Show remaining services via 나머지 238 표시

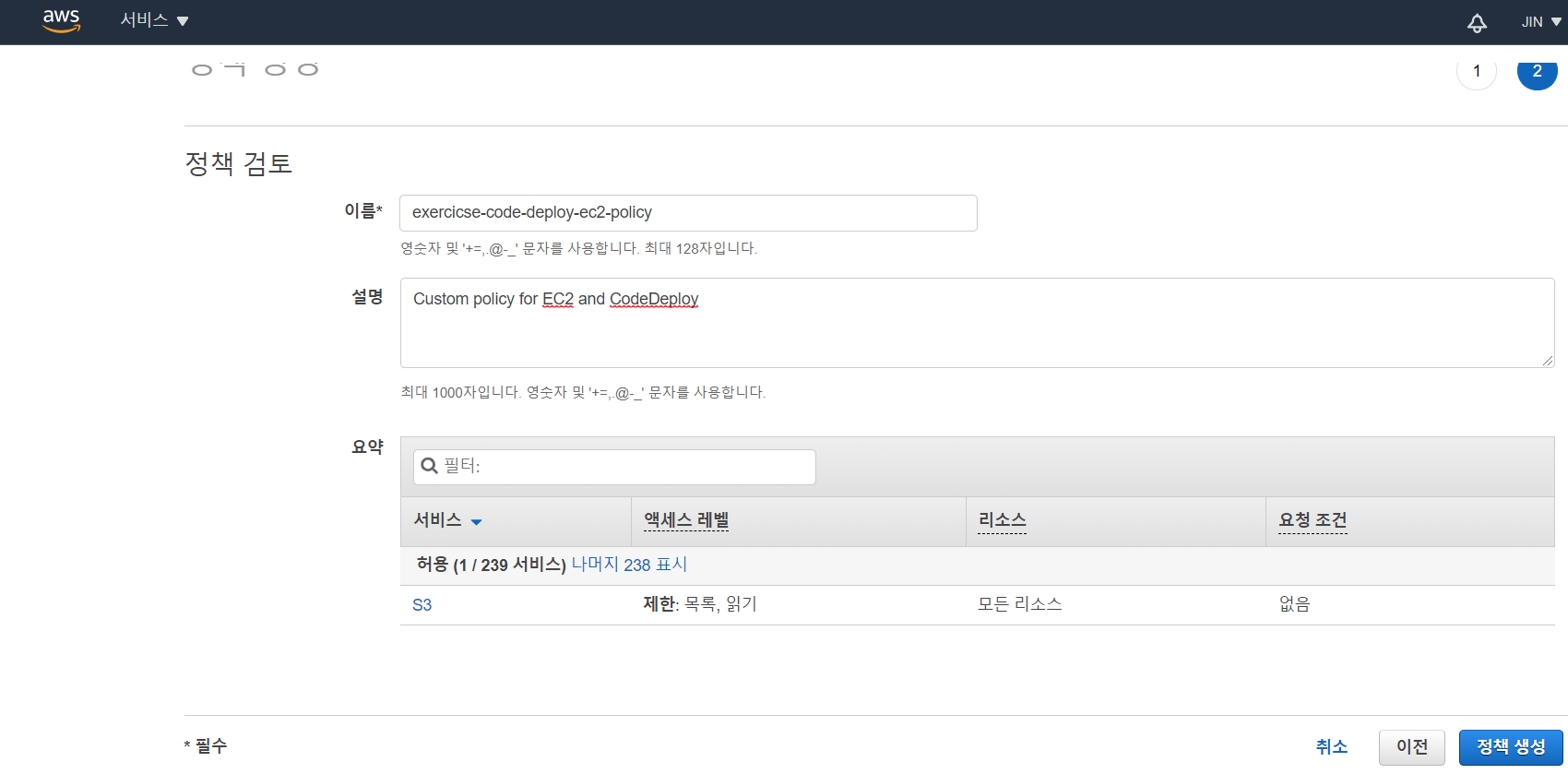tap(629, 565)
